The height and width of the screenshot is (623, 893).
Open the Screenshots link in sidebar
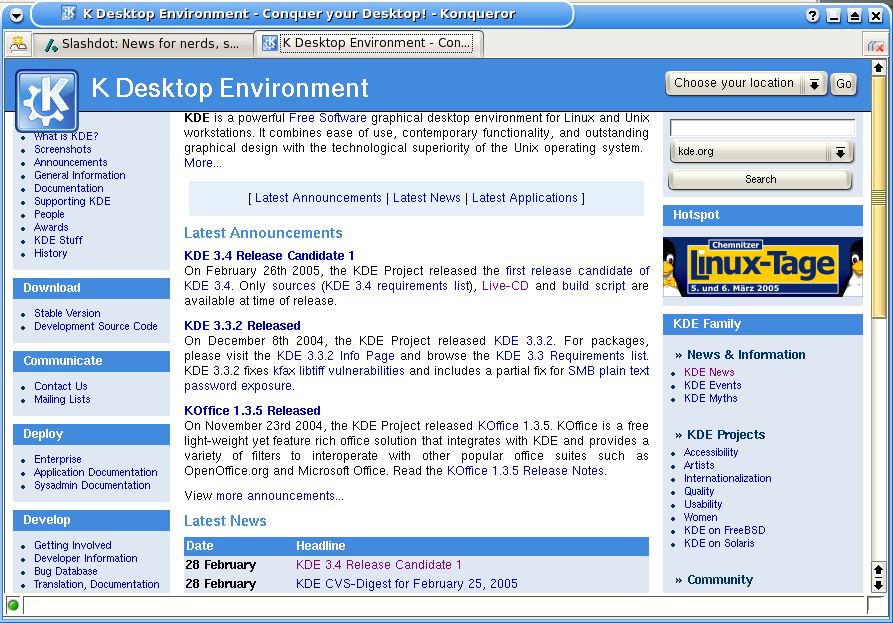[63, 149]
